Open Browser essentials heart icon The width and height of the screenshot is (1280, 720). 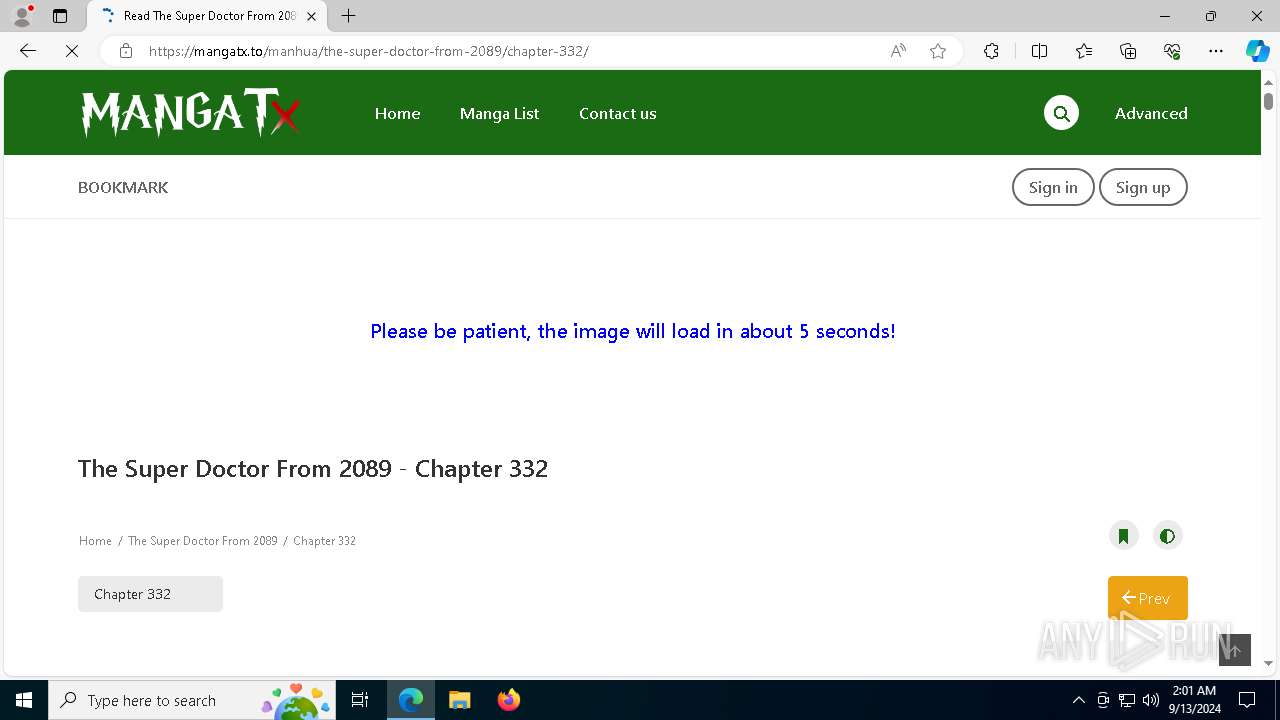pyautogui.click(x=1172, y=51)
